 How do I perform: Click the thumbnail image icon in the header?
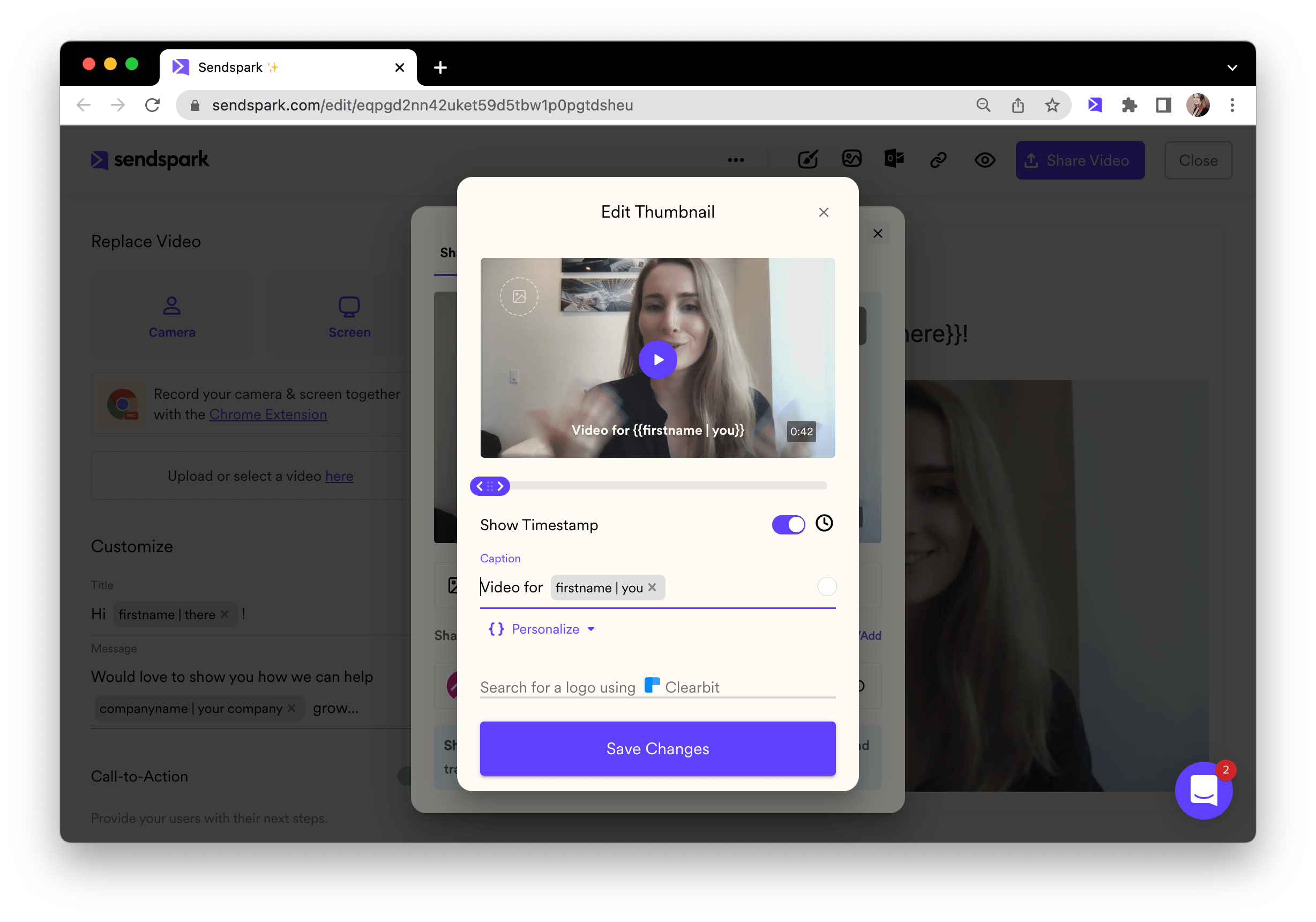tap(852, 158)
